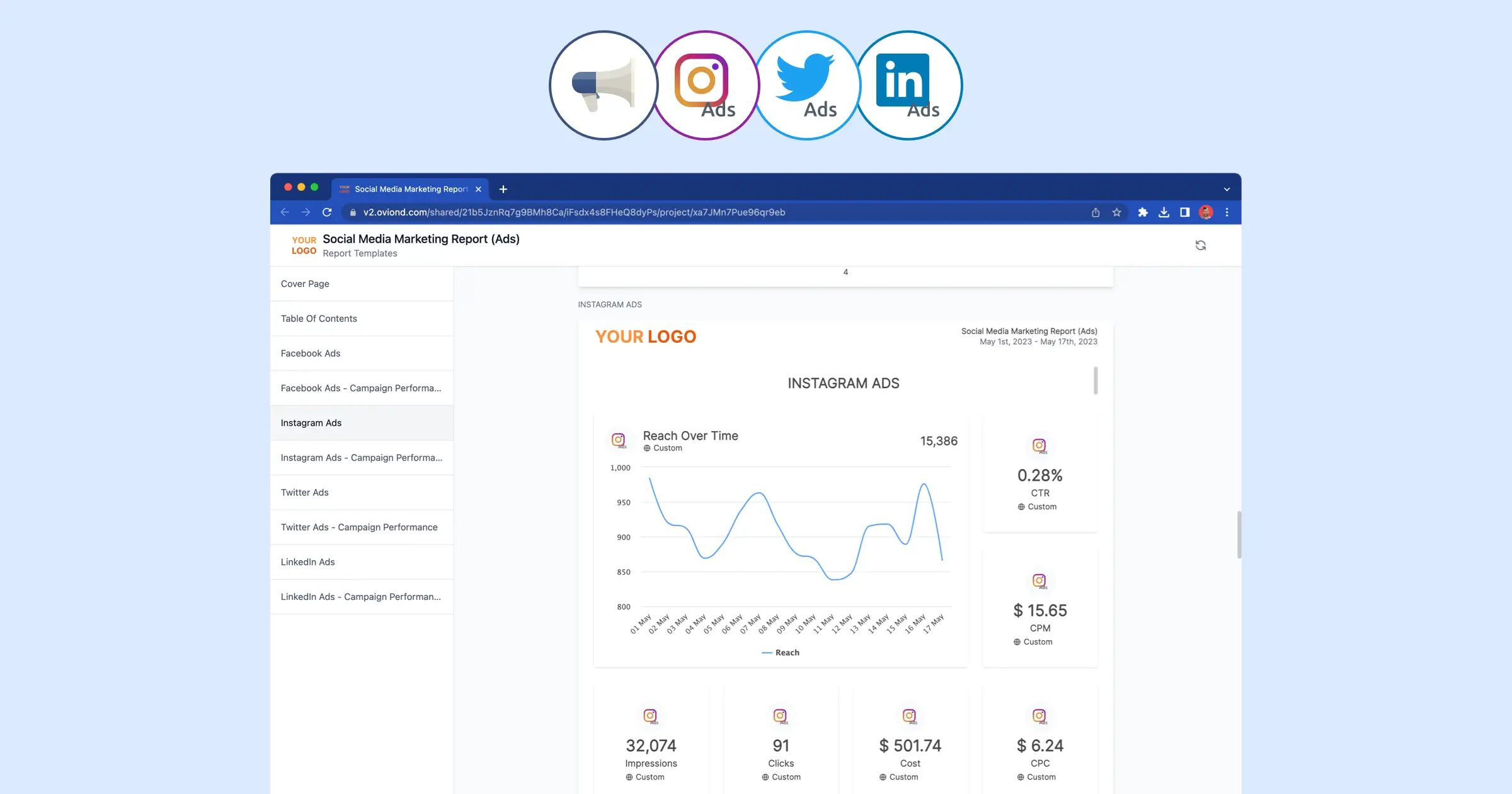Click the browser back arrow
This screenshot has width=1512, height=794.
pyautogui.click(x=285, y=212)
